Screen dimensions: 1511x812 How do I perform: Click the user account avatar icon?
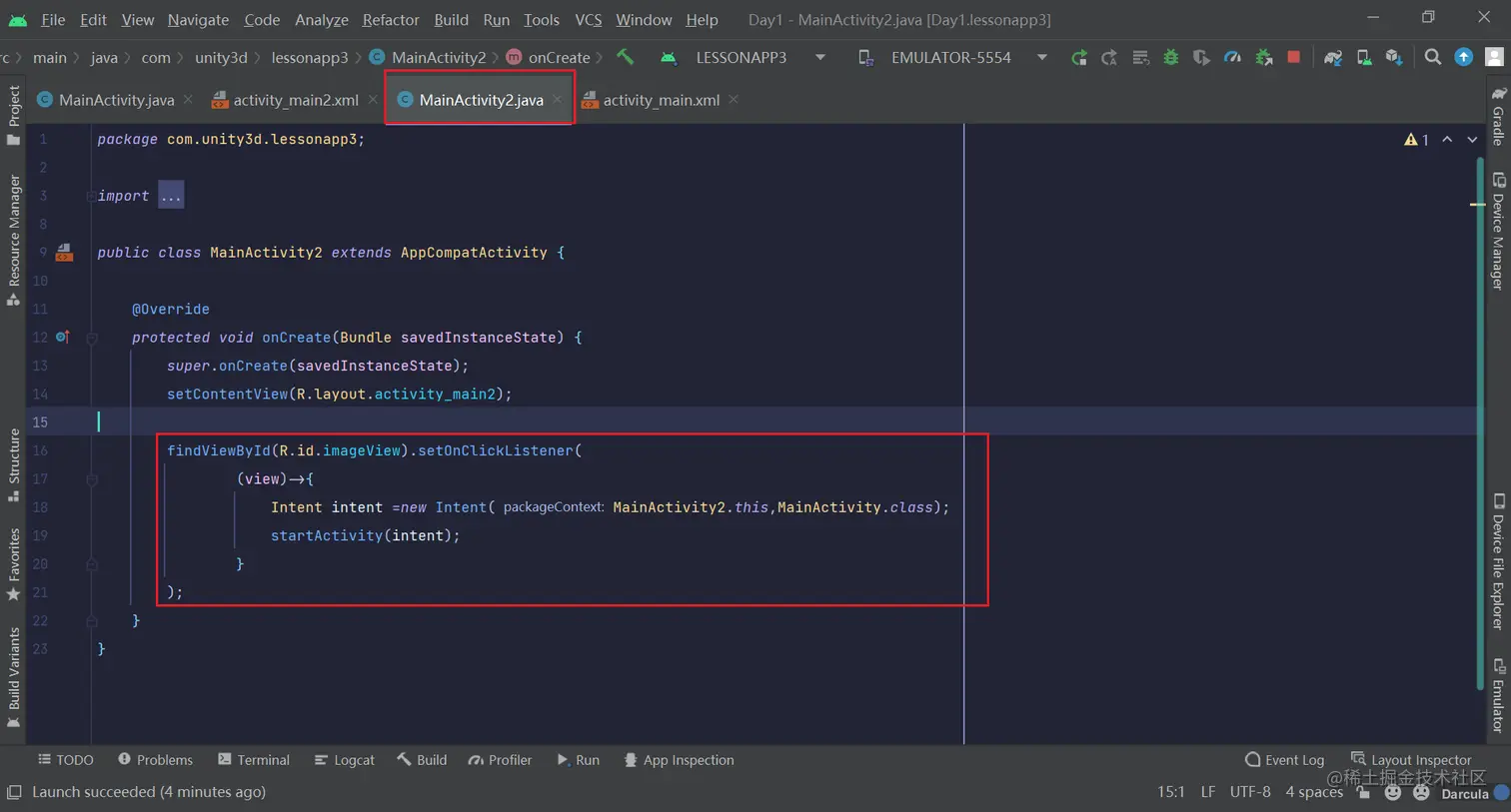point(1494,57)
